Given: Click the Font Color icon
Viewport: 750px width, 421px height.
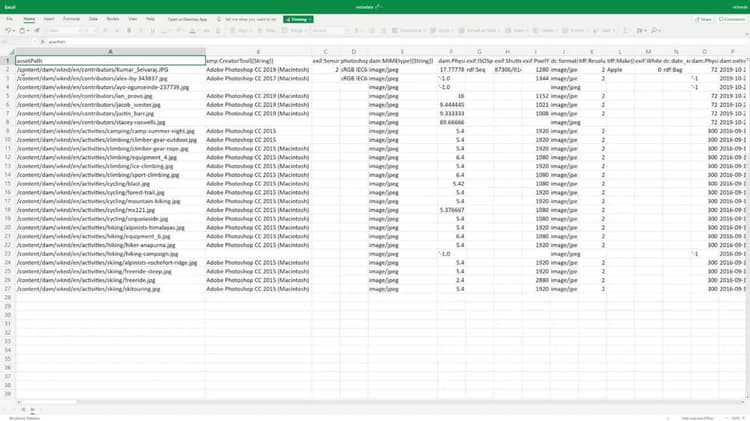Looking at the screenshot, I should point(192,31).
